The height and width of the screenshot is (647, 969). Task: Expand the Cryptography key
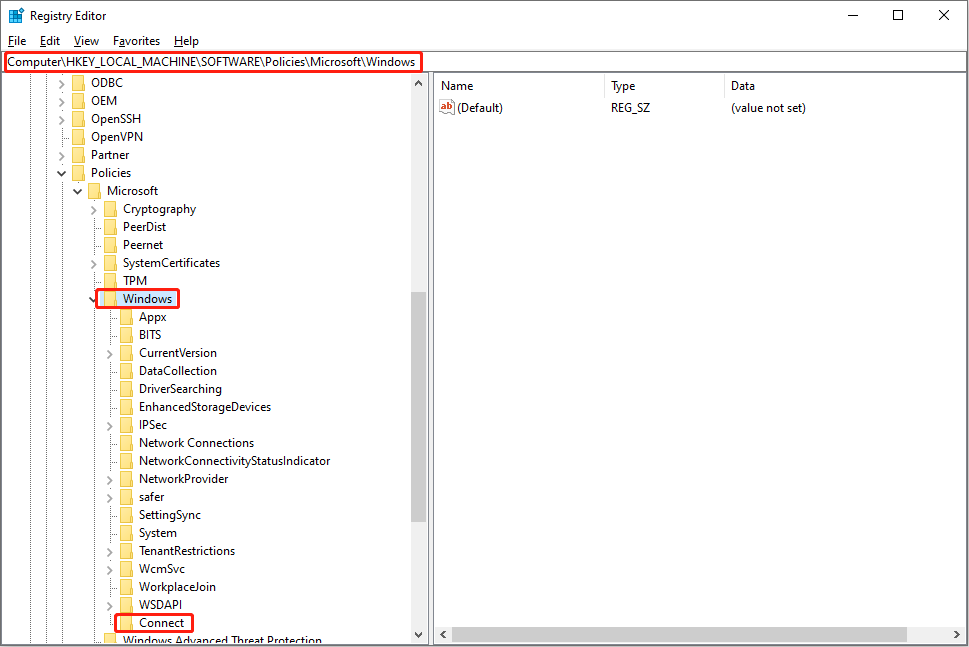(x=93, y=209)
